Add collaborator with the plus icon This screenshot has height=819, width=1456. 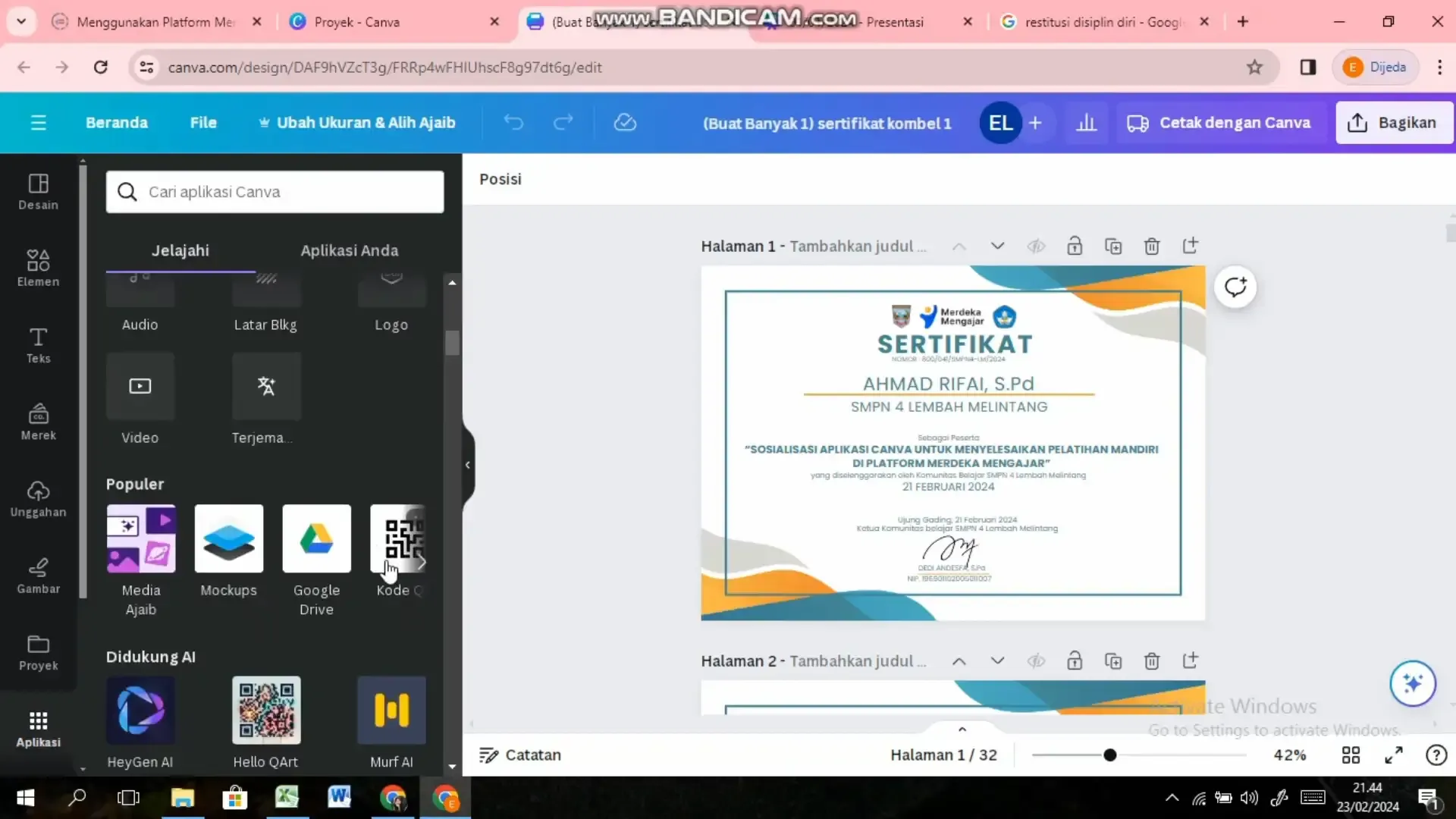click(x=1035, y=123)
